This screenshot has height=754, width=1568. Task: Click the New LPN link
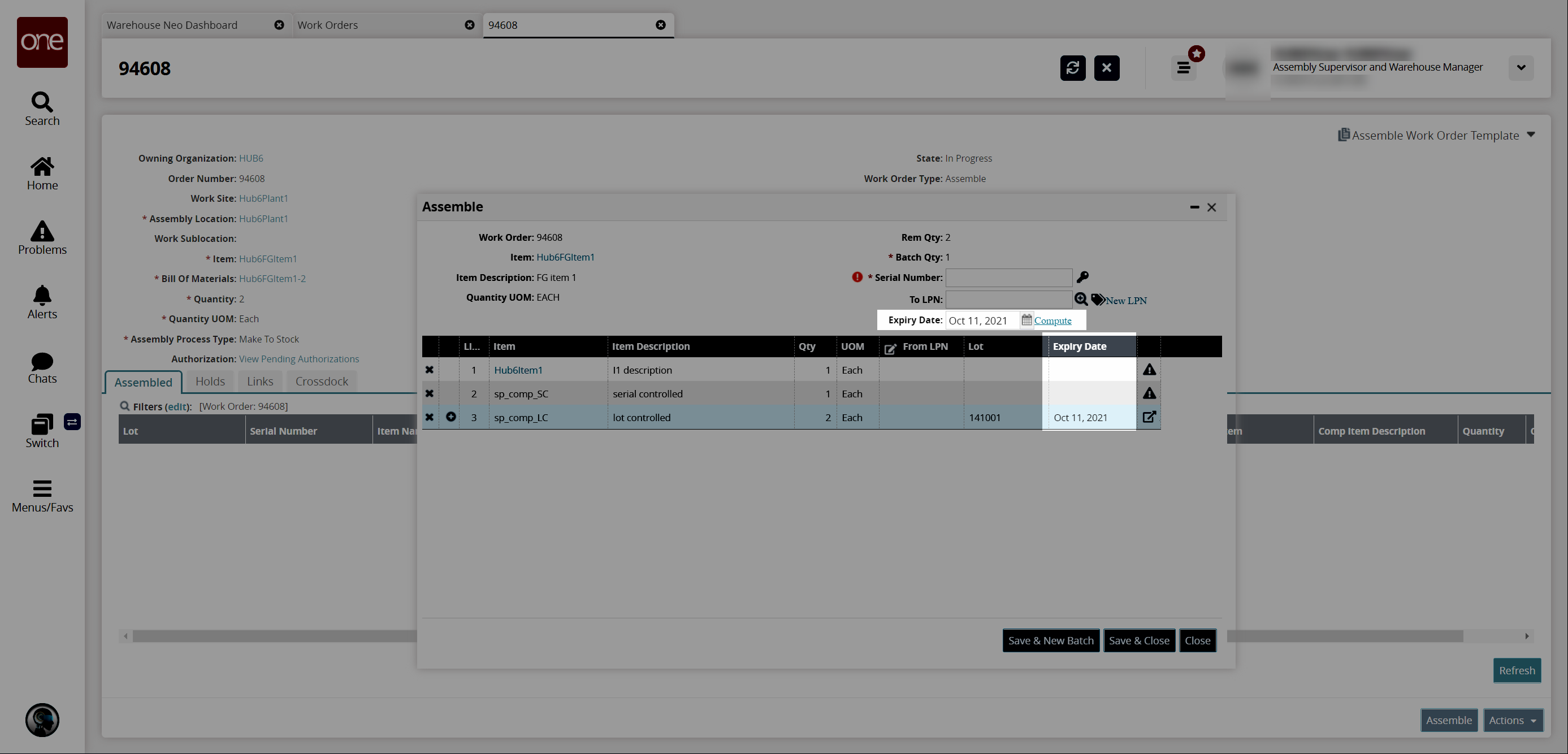point(1125,300)
